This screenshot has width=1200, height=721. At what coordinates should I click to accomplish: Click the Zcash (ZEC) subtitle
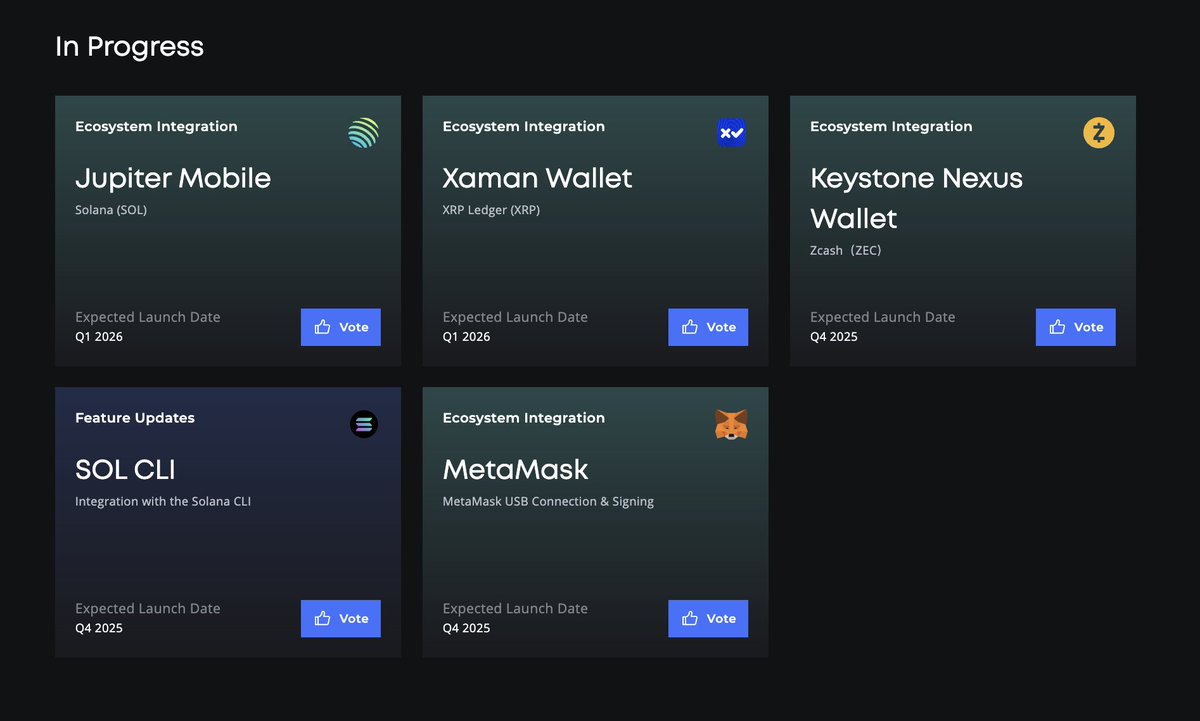tap(846, 250)
